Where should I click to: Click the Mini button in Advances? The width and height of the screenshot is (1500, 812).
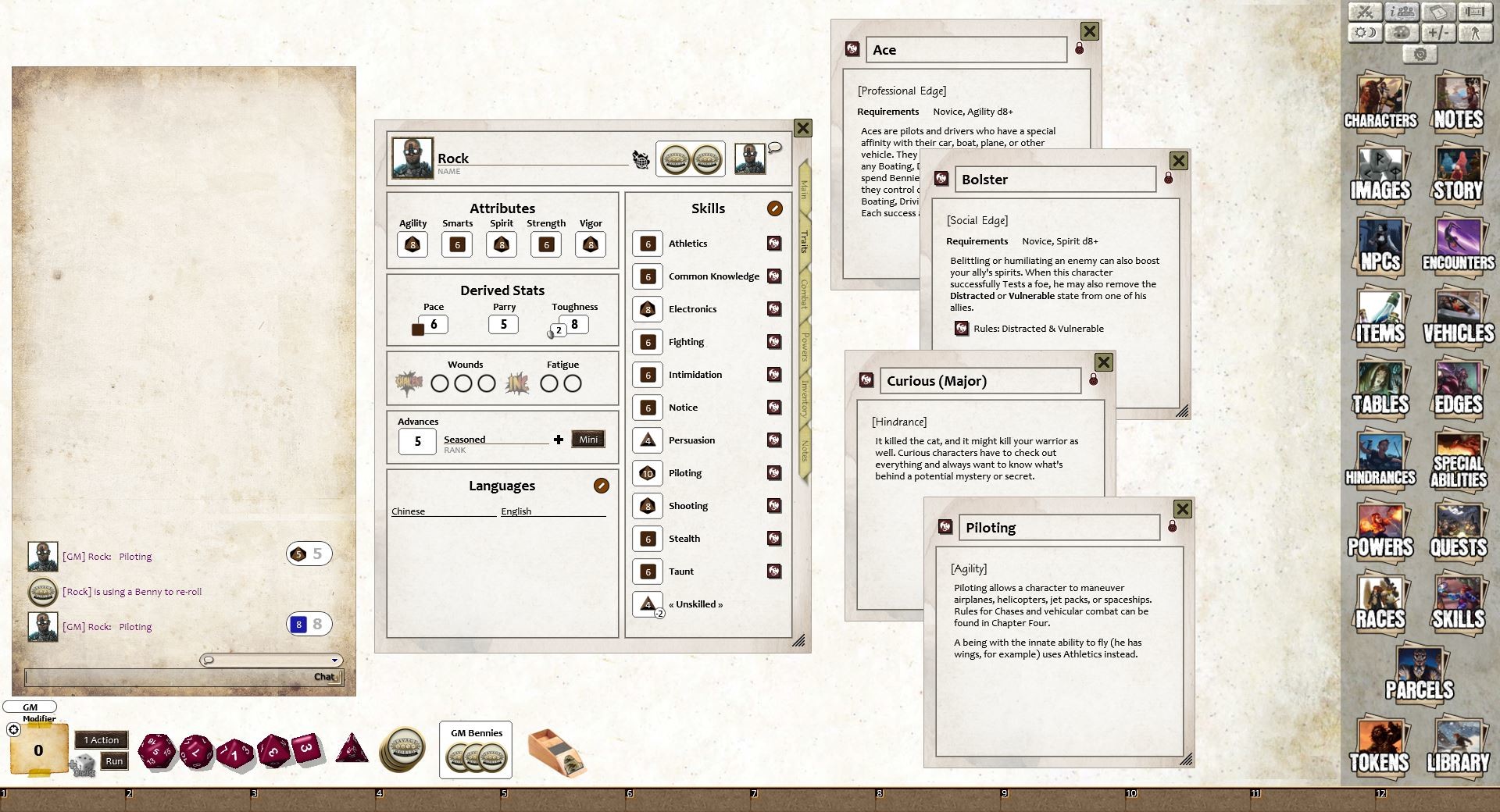pyautogui.click(x=587, y=440)
